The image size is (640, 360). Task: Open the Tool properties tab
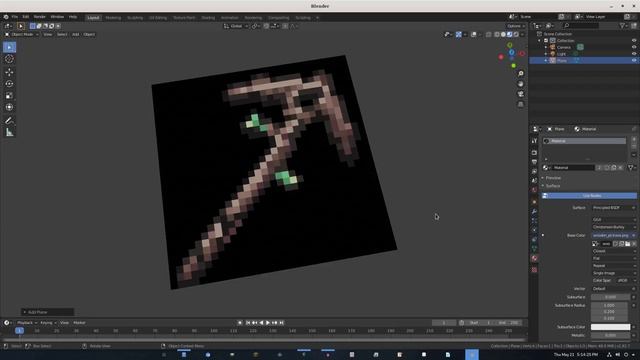tap(534, 141)
